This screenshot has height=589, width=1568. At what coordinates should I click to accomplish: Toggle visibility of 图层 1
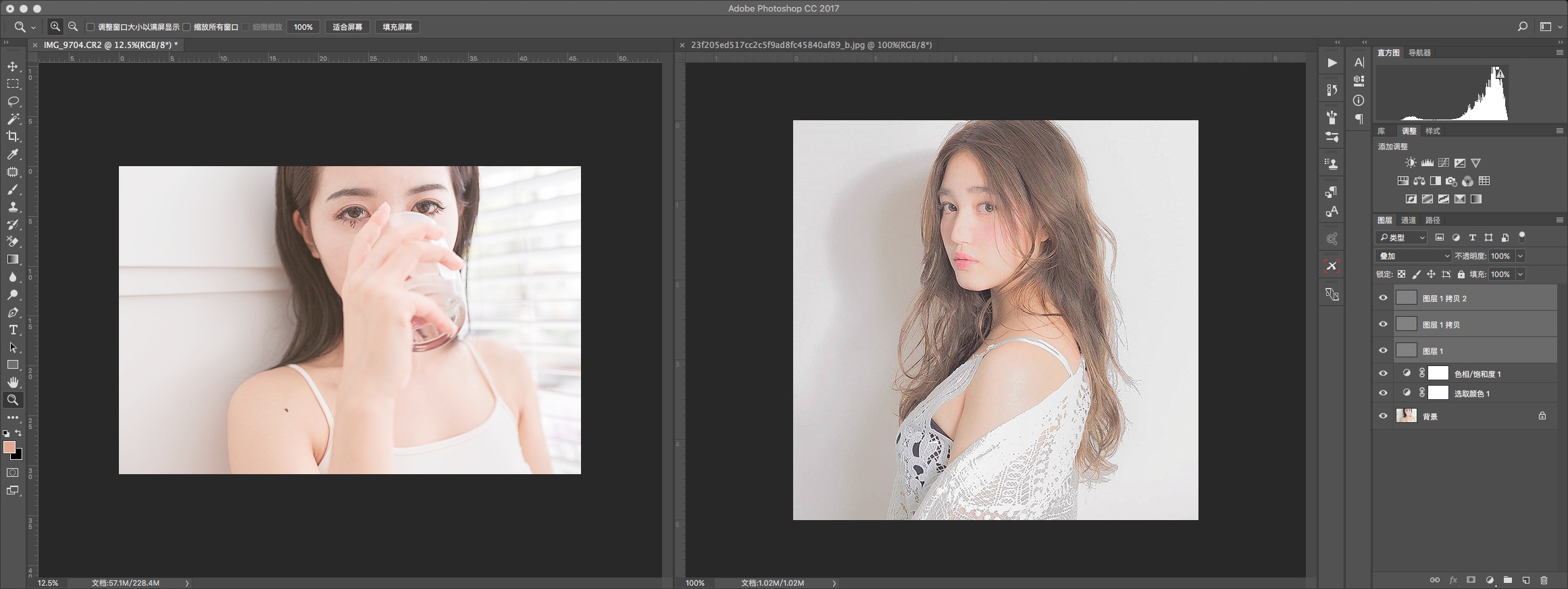click(x=1383, y=351)
